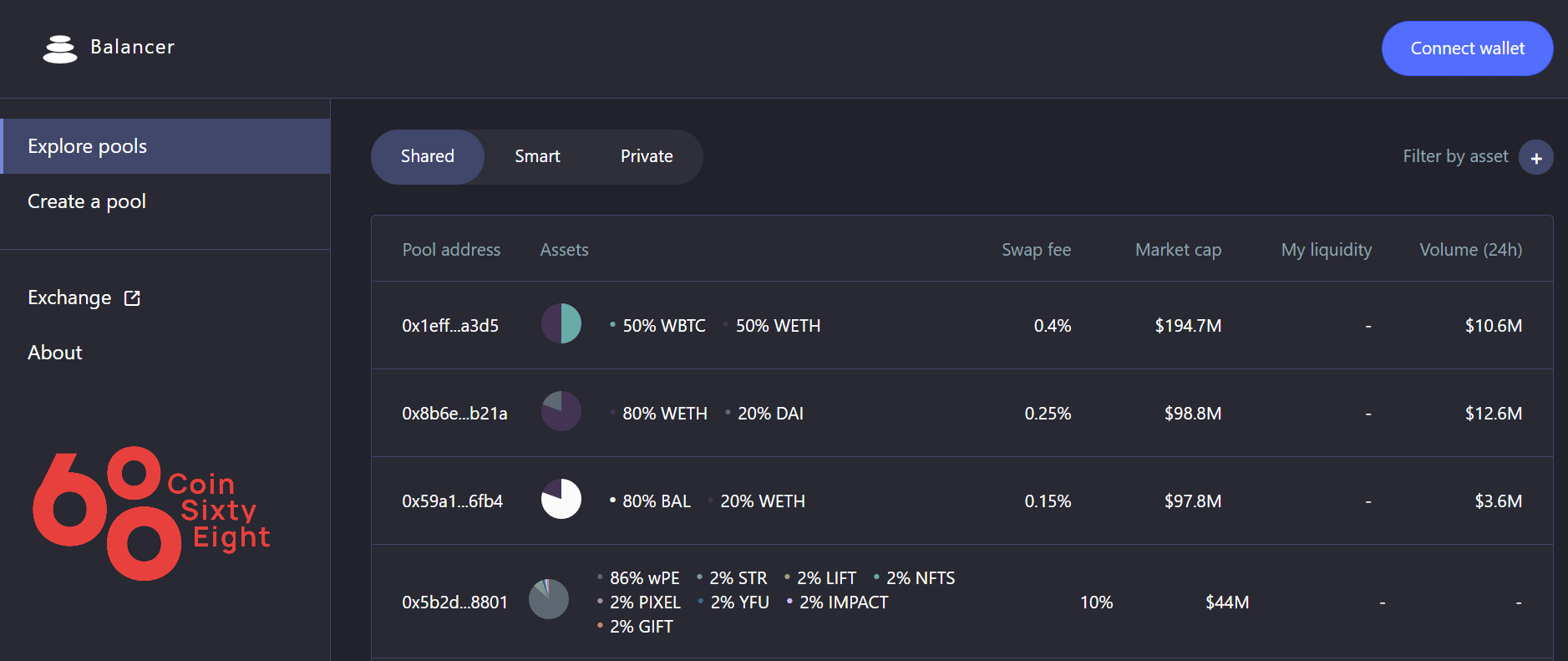Open pool address 0x59a1...6fb4

[452, 501]
